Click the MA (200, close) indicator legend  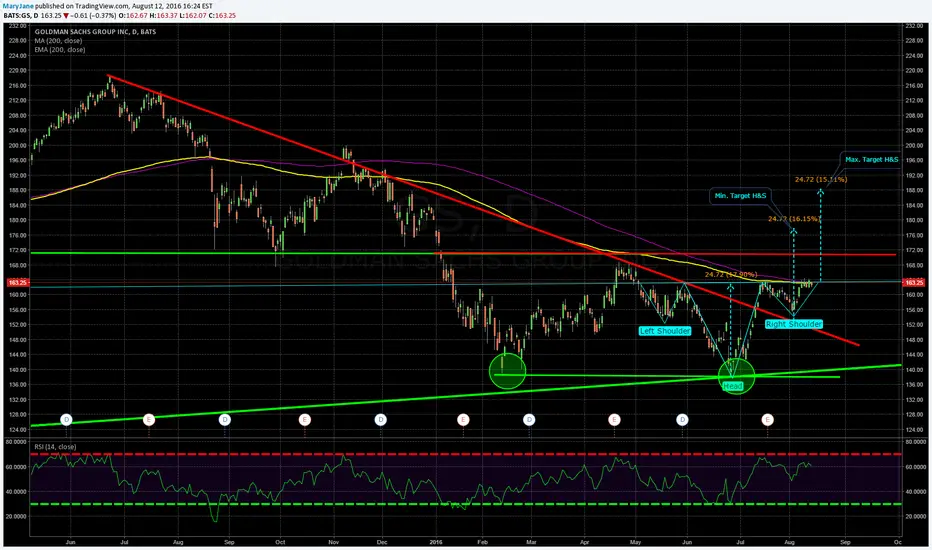point(58,41)
